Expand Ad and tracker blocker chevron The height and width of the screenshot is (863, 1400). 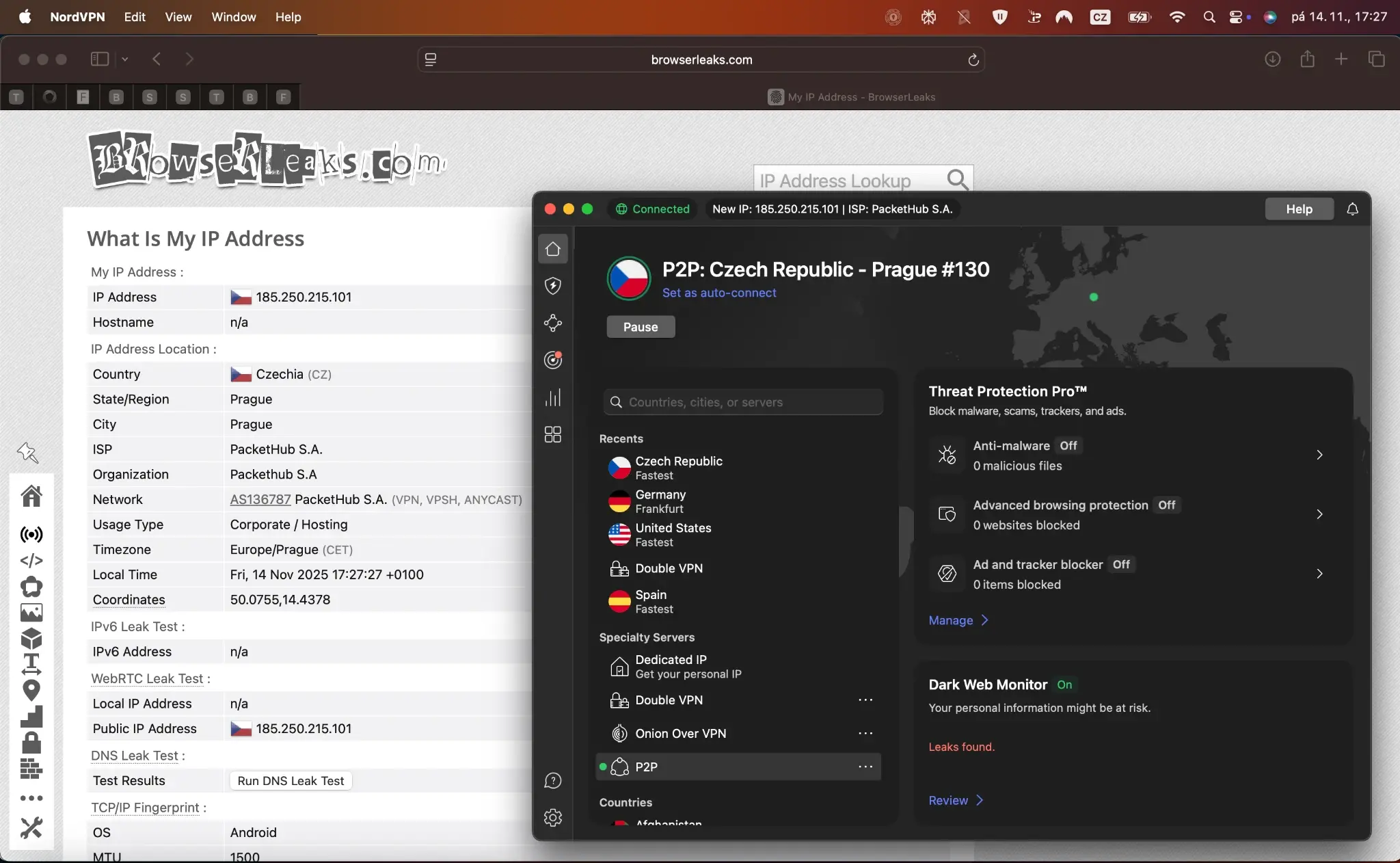pyautogui.click(x=1319, y=574)
